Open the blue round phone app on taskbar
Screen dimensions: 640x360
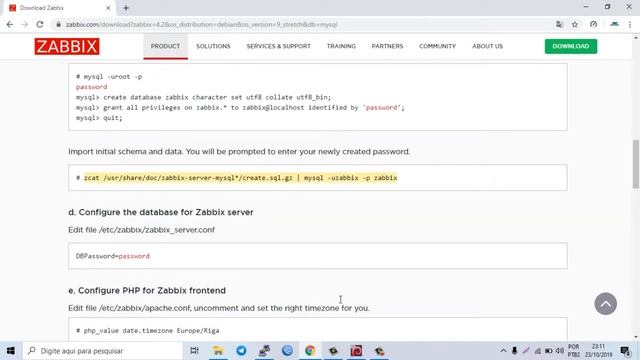click(287, 351)
